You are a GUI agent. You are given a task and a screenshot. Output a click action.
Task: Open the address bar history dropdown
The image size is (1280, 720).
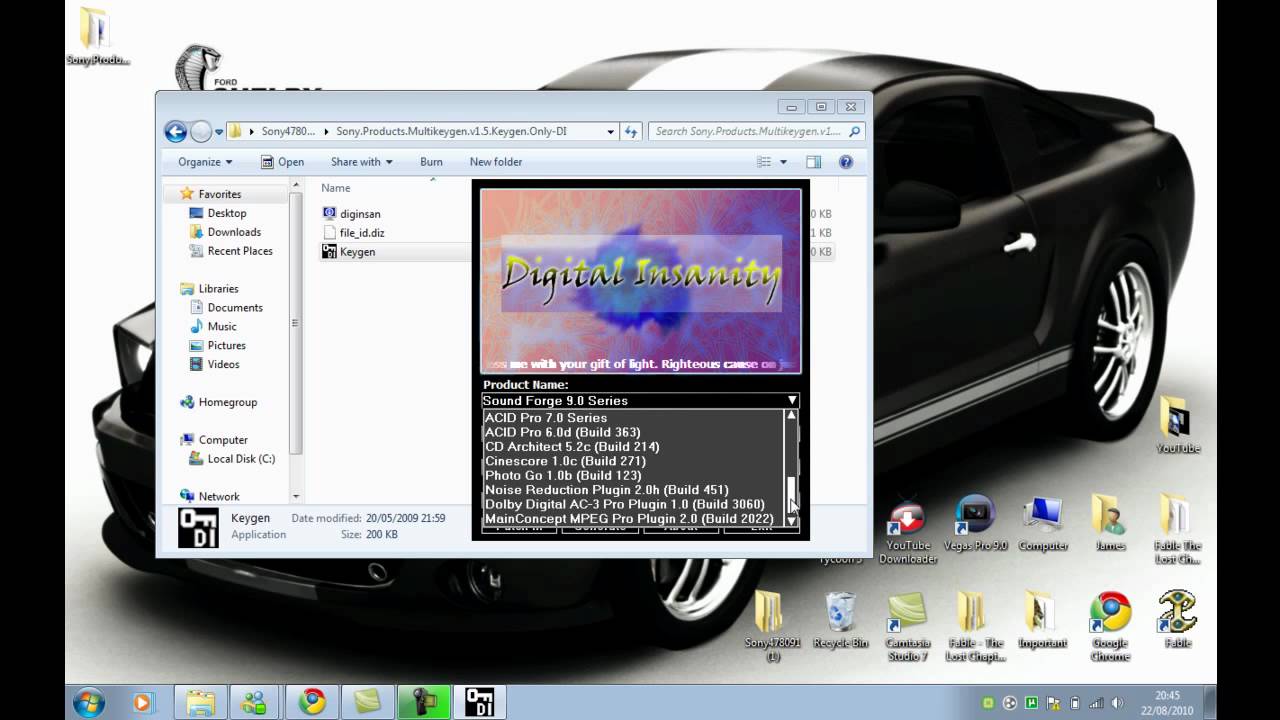[x=611, y=131]
